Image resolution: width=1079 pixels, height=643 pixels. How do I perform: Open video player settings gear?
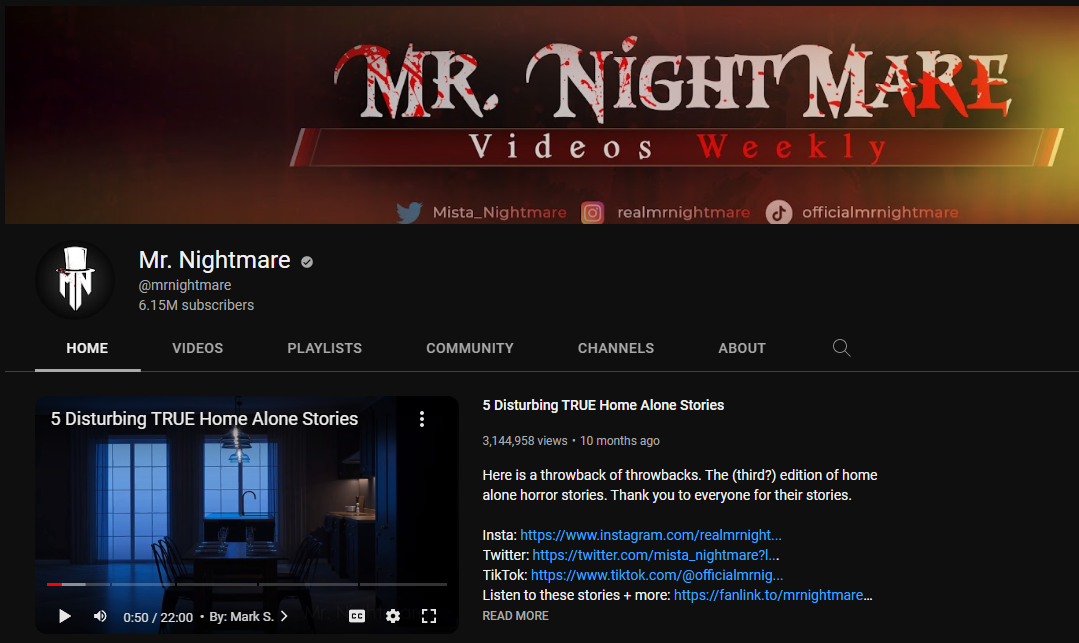(393, 616)
